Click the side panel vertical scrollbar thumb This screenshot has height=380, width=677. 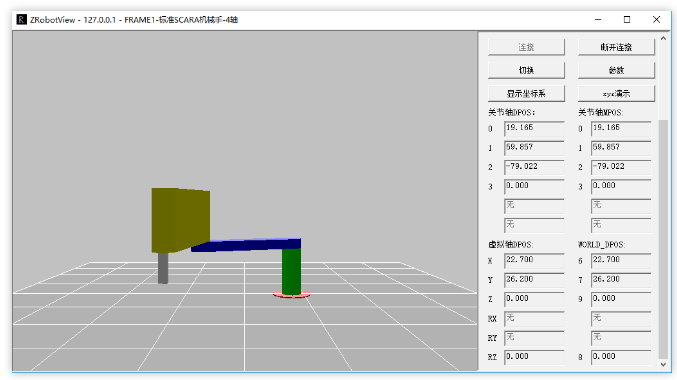663,238
